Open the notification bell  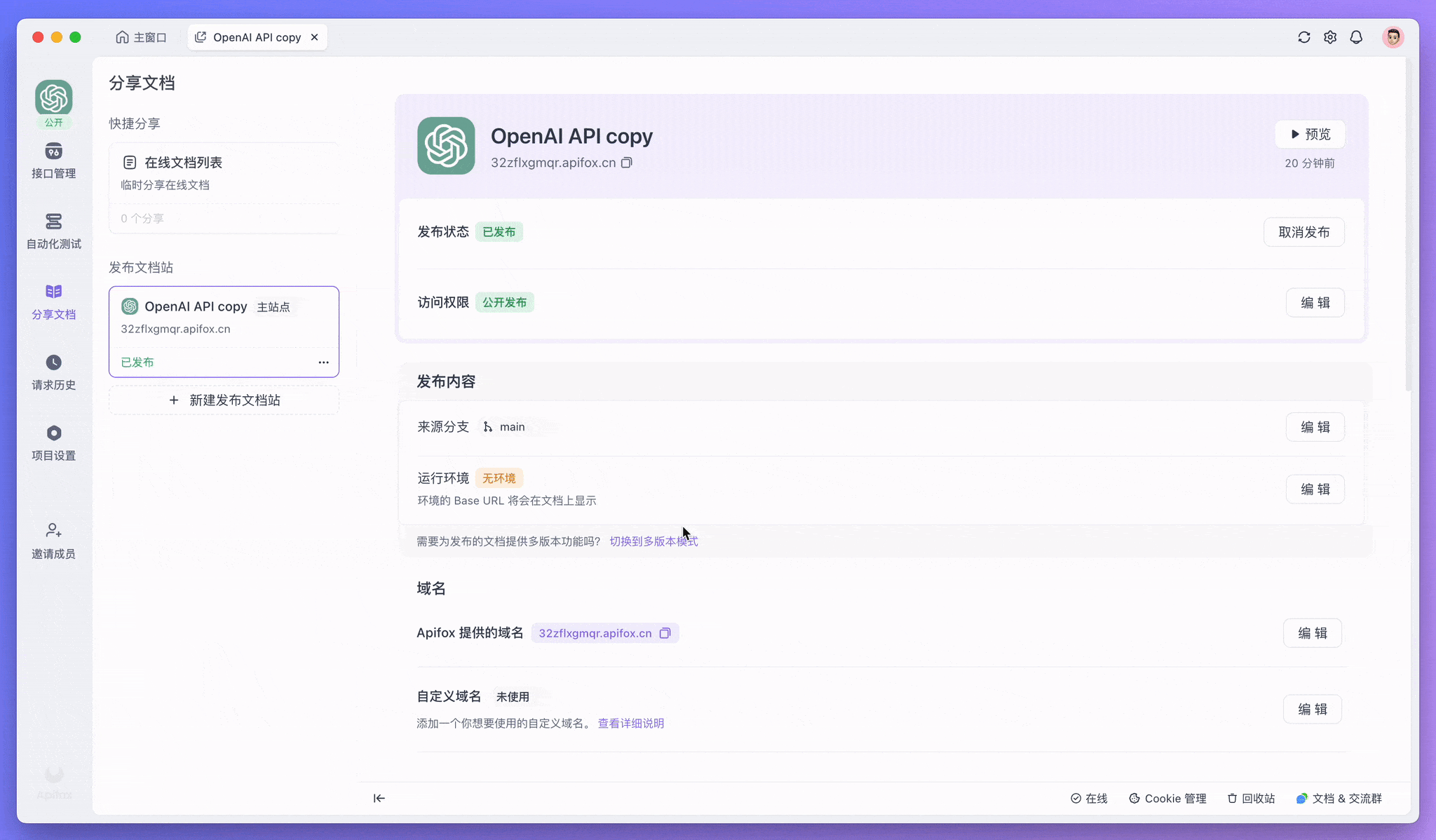point(1356,37)
